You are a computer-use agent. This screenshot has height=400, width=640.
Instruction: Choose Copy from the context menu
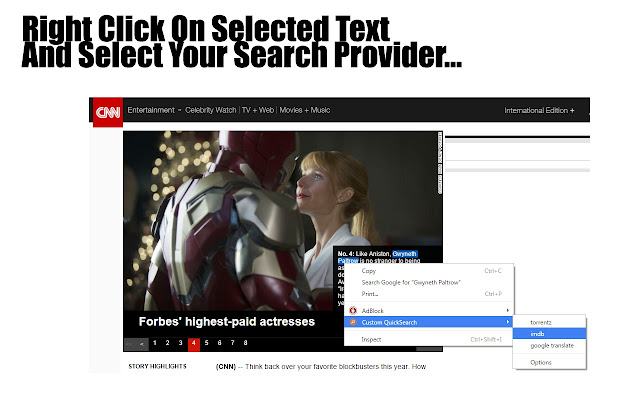(429, 271)
